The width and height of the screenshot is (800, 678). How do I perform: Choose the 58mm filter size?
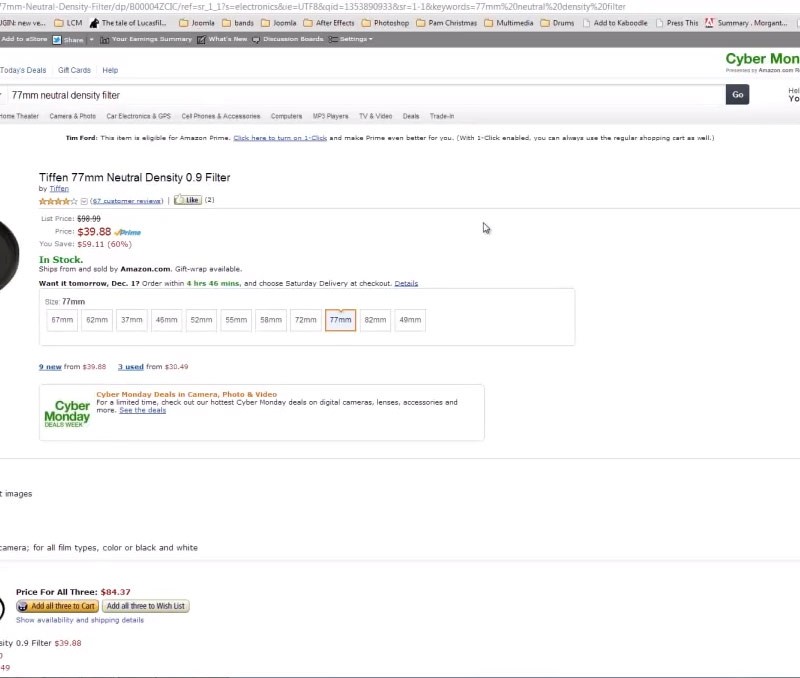pos(271,320)
